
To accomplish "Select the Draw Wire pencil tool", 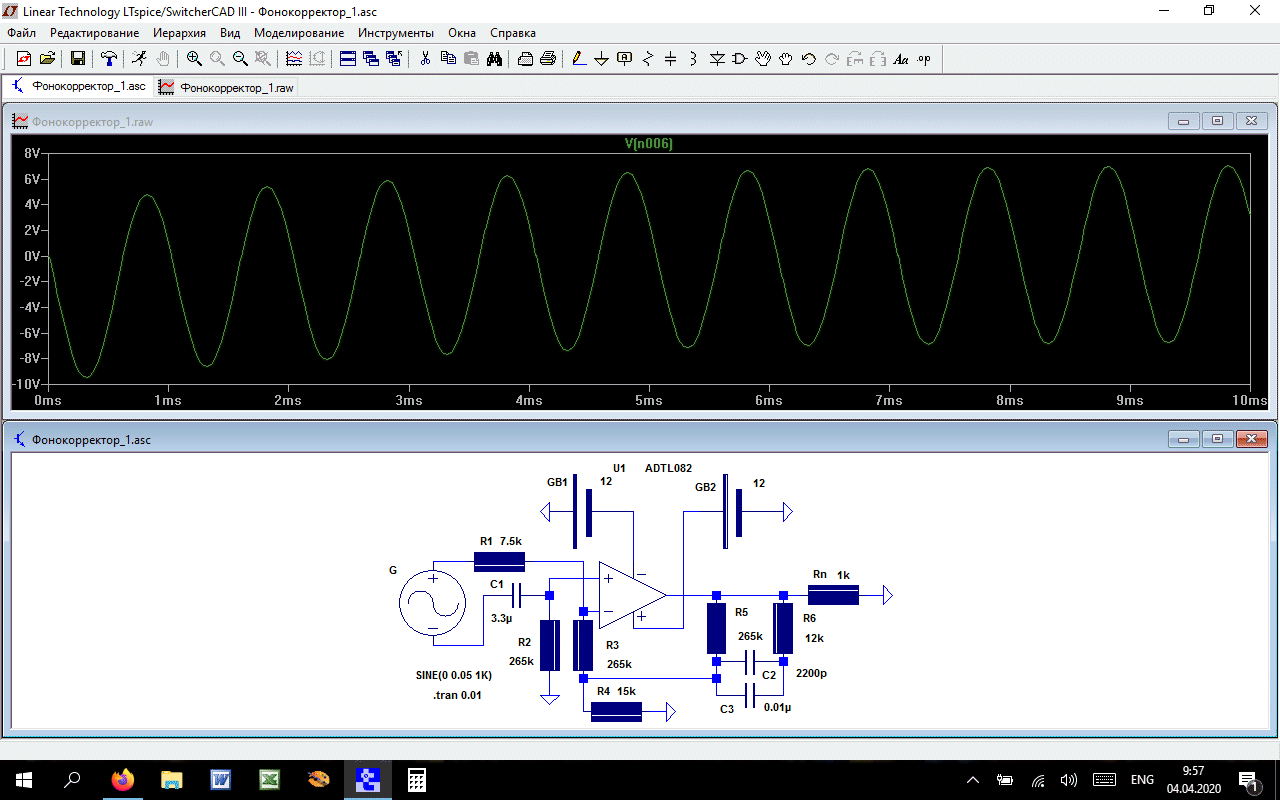I will click(x=579, y=59).
